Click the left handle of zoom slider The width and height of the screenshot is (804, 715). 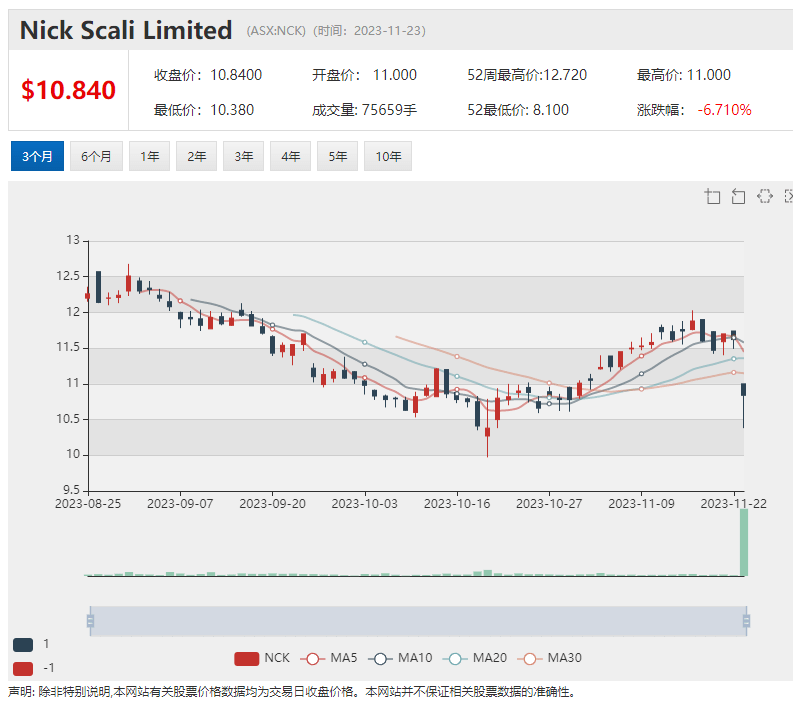click(x=90, y=621)
